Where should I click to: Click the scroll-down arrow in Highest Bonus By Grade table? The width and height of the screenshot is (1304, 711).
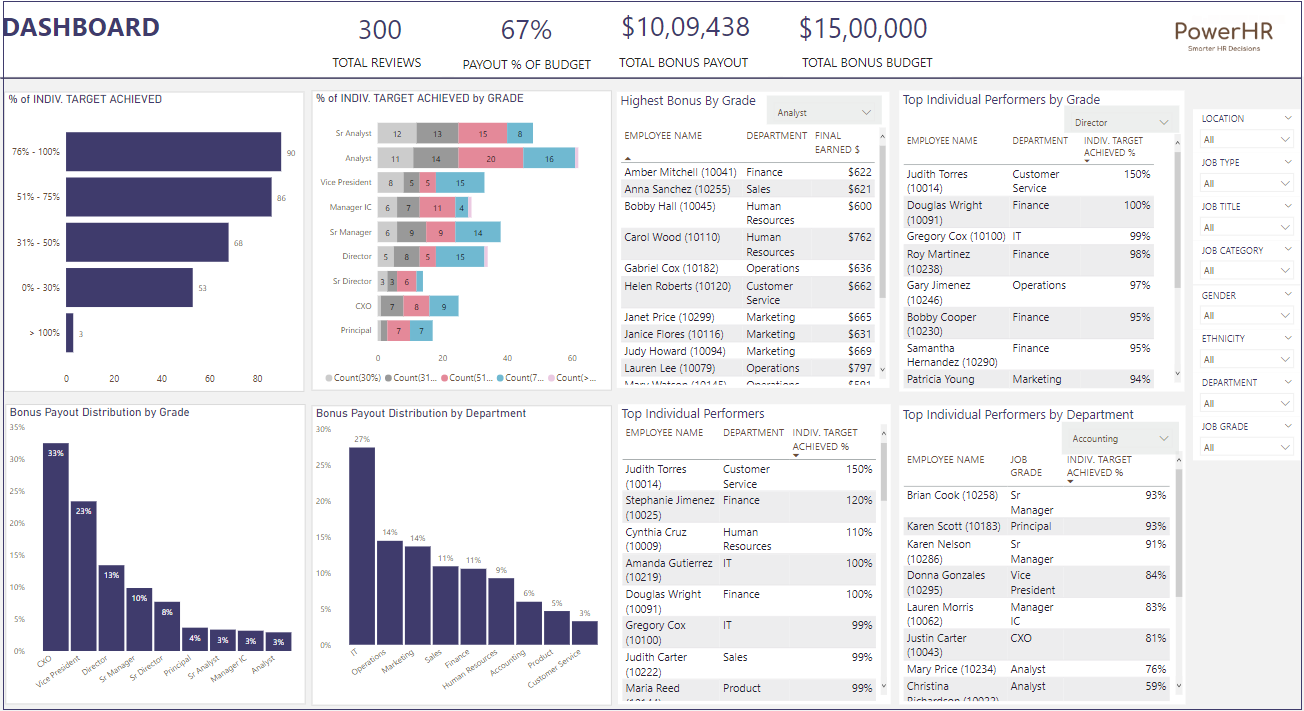click(882, 371)
